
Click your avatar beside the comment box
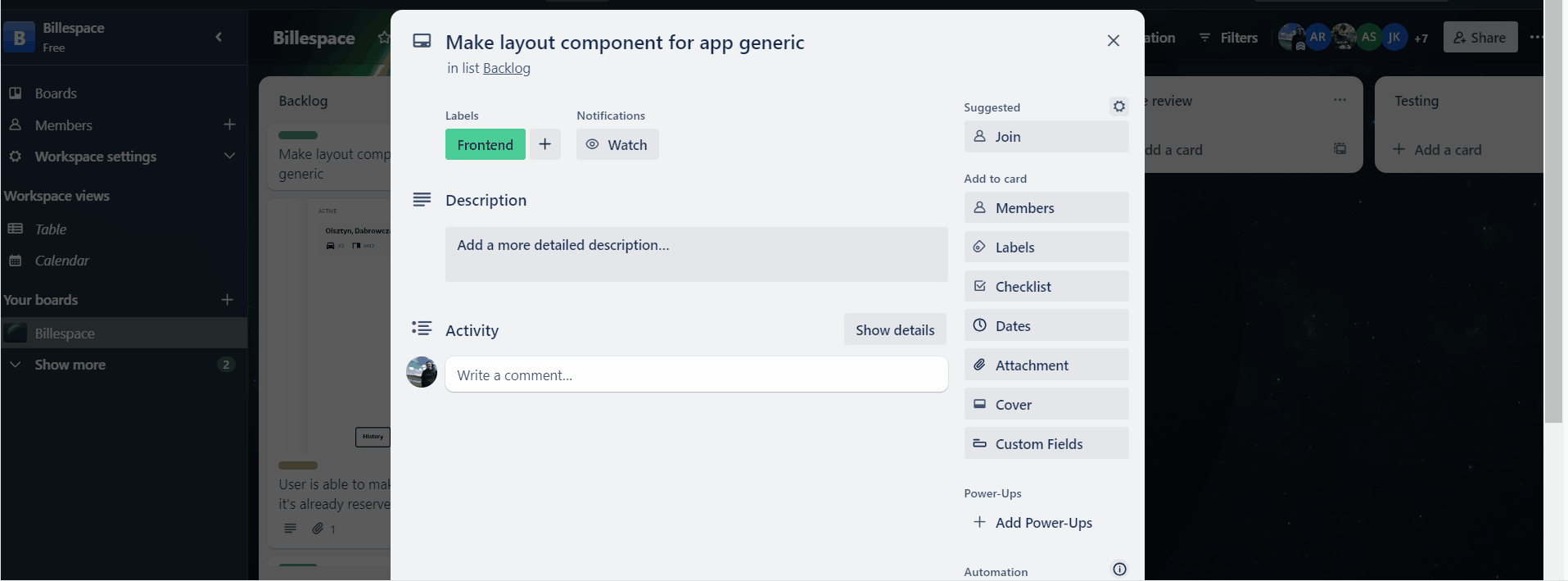click(422, 372)
